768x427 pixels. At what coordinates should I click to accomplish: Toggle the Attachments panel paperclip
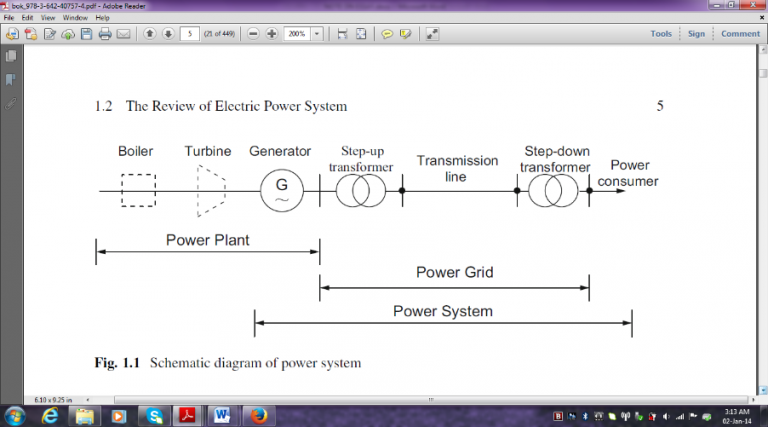(x=11, y=102)
